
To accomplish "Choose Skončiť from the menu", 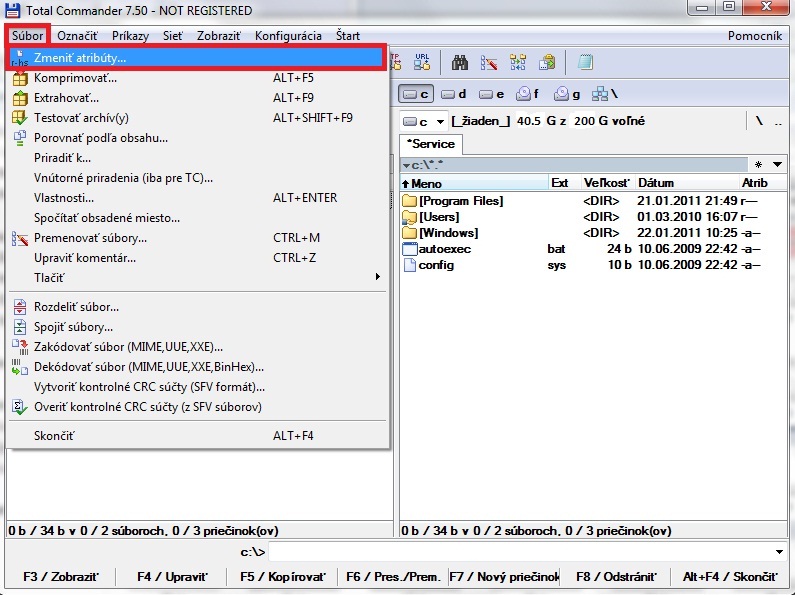I will click(197, 436).
